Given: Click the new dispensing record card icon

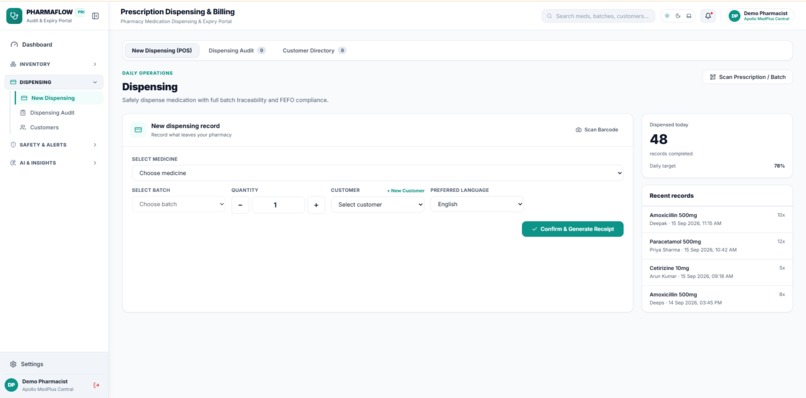Looking at the screenshot, I should click(138, 130).
